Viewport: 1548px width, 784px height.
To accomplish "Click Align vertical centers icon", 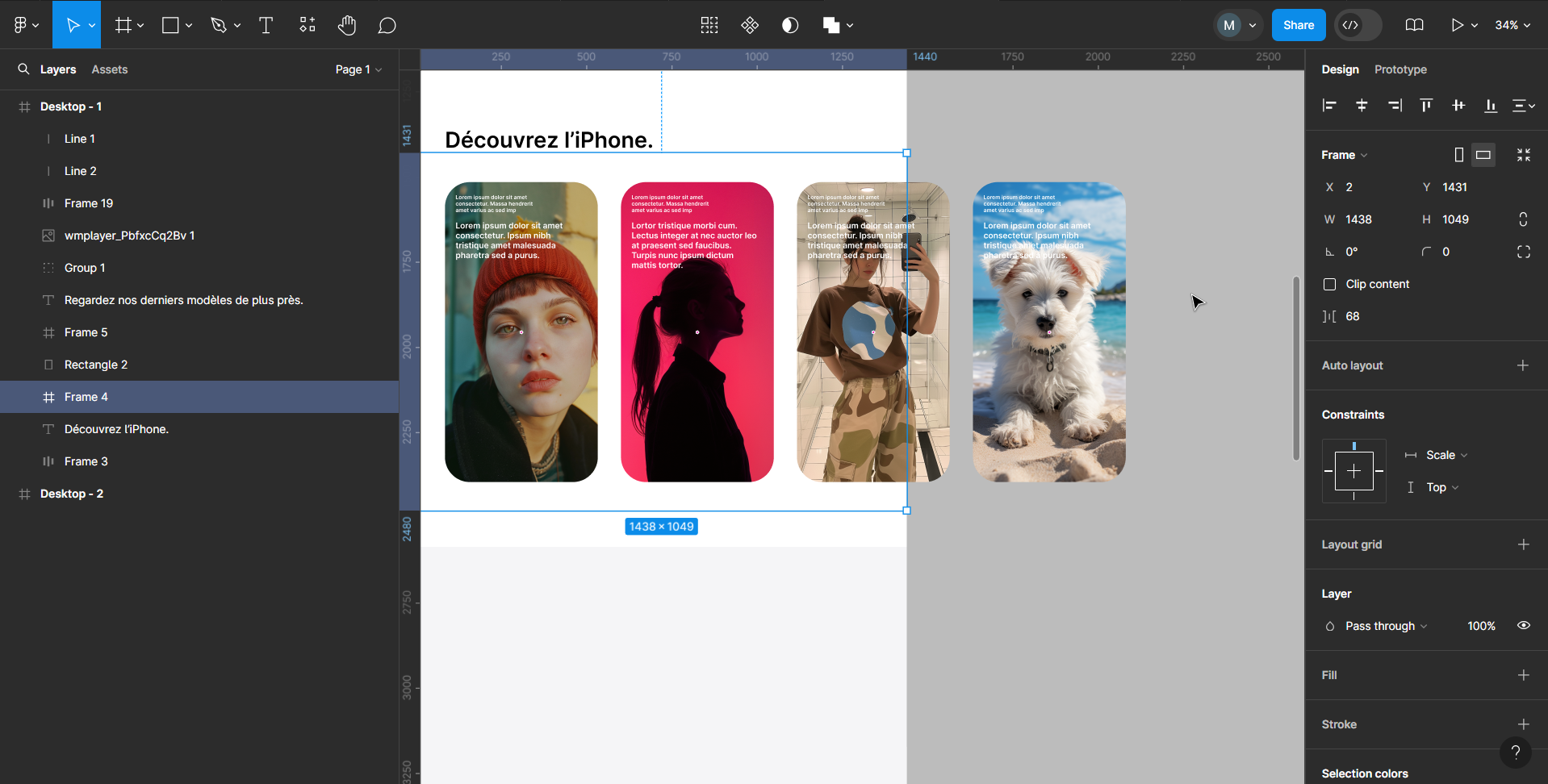I will click(1458, 106).
